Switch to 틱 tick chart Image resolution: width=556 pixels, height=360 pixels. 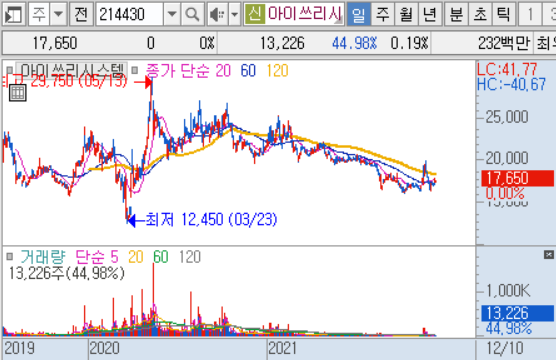coord(504,15)
